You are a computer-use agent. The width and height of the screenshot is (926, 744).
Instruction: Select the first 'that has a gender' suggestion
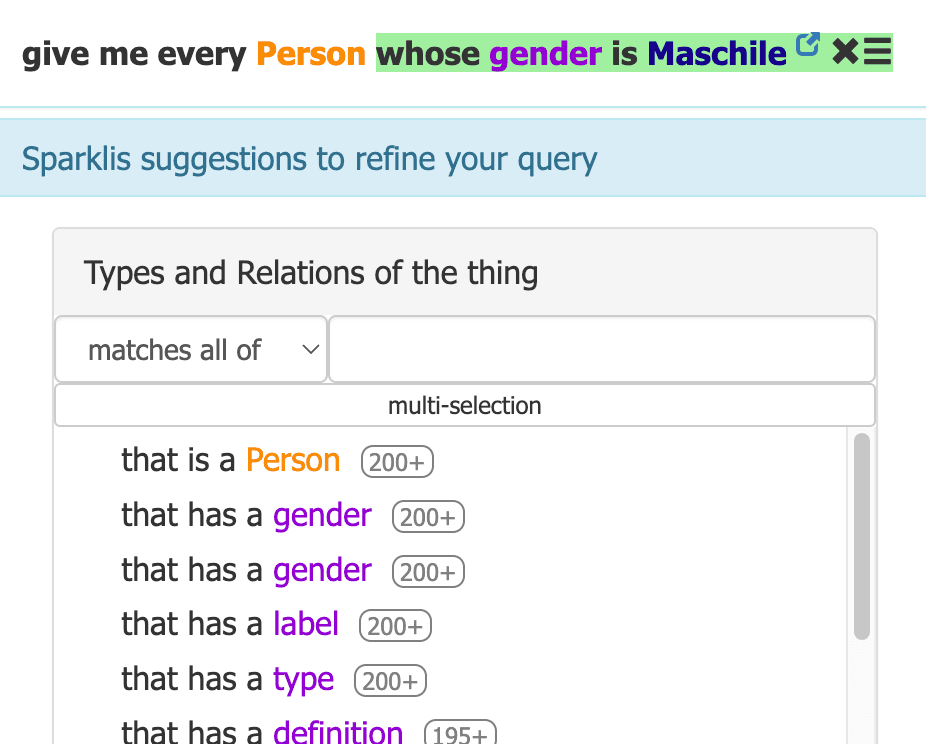246,515
